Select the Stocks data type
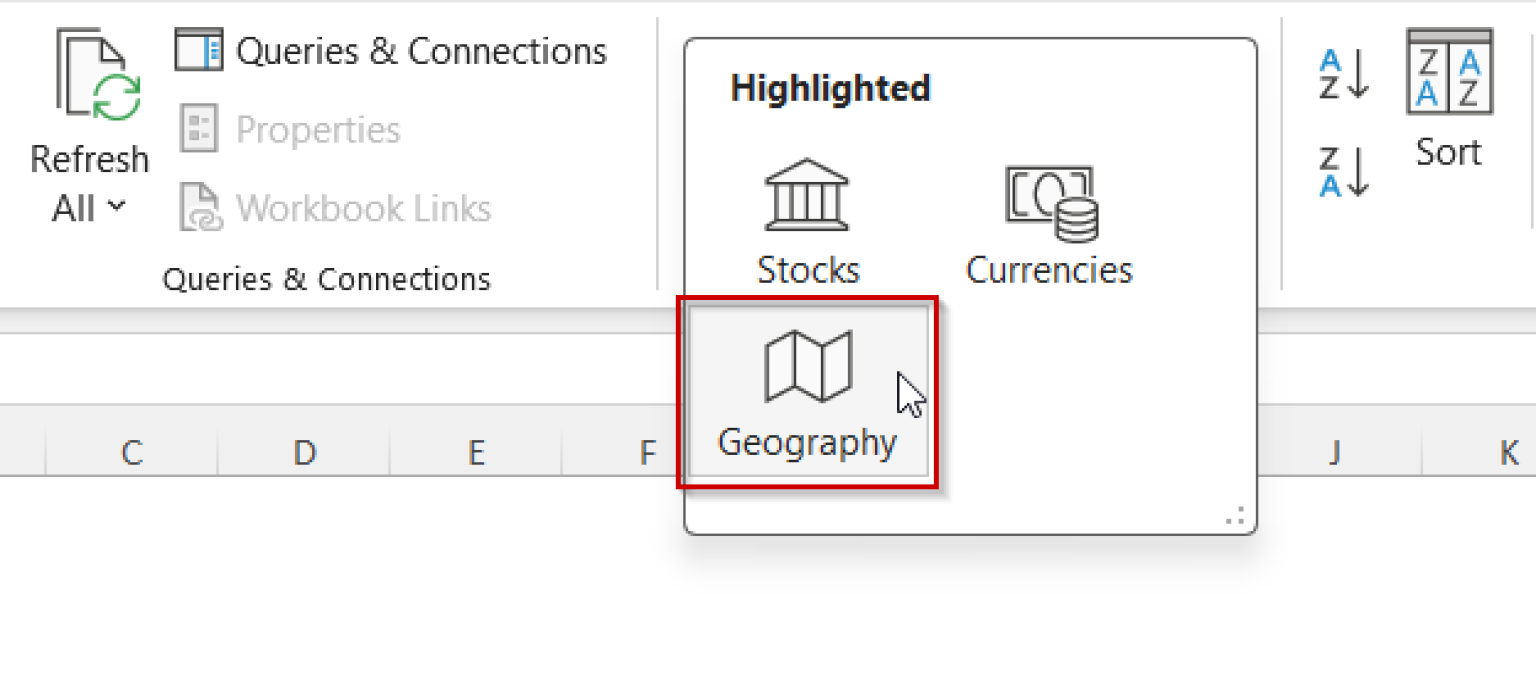 808,220
